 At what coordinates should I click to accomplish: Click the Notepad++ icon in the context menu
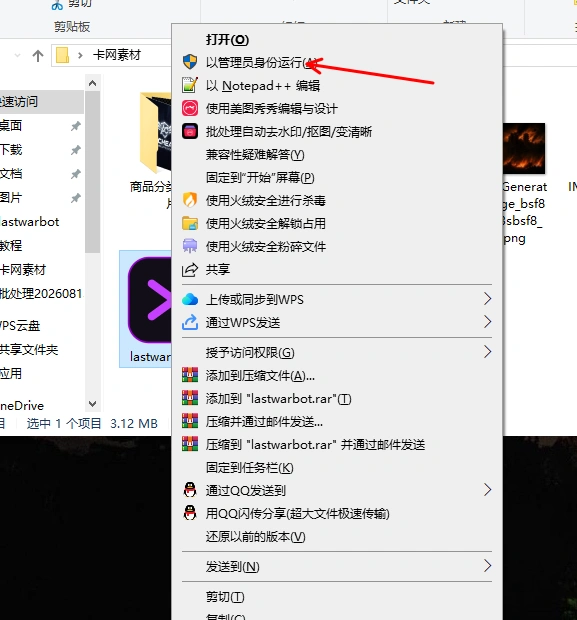tap(190, 85)
